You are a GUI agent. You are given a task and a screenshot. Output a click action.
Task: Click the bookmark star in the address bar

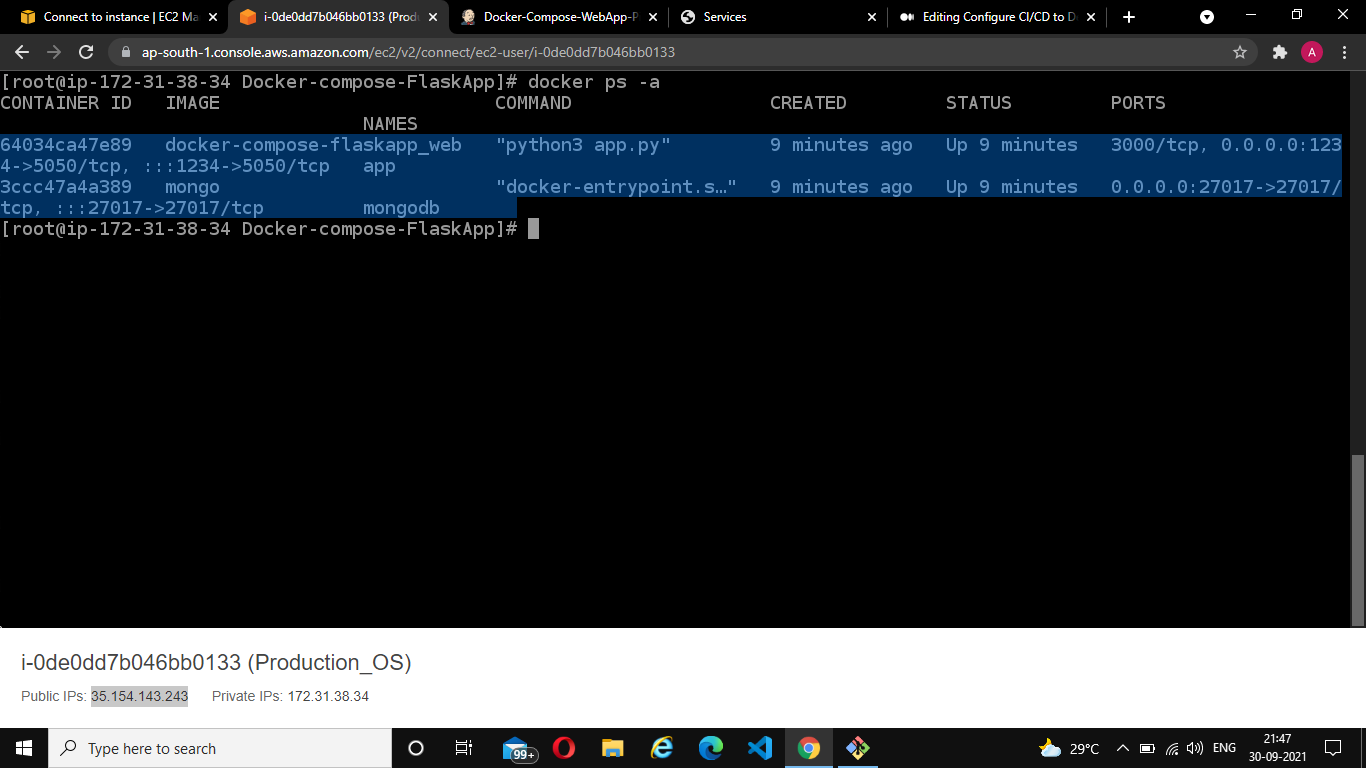pos(1238,52)
